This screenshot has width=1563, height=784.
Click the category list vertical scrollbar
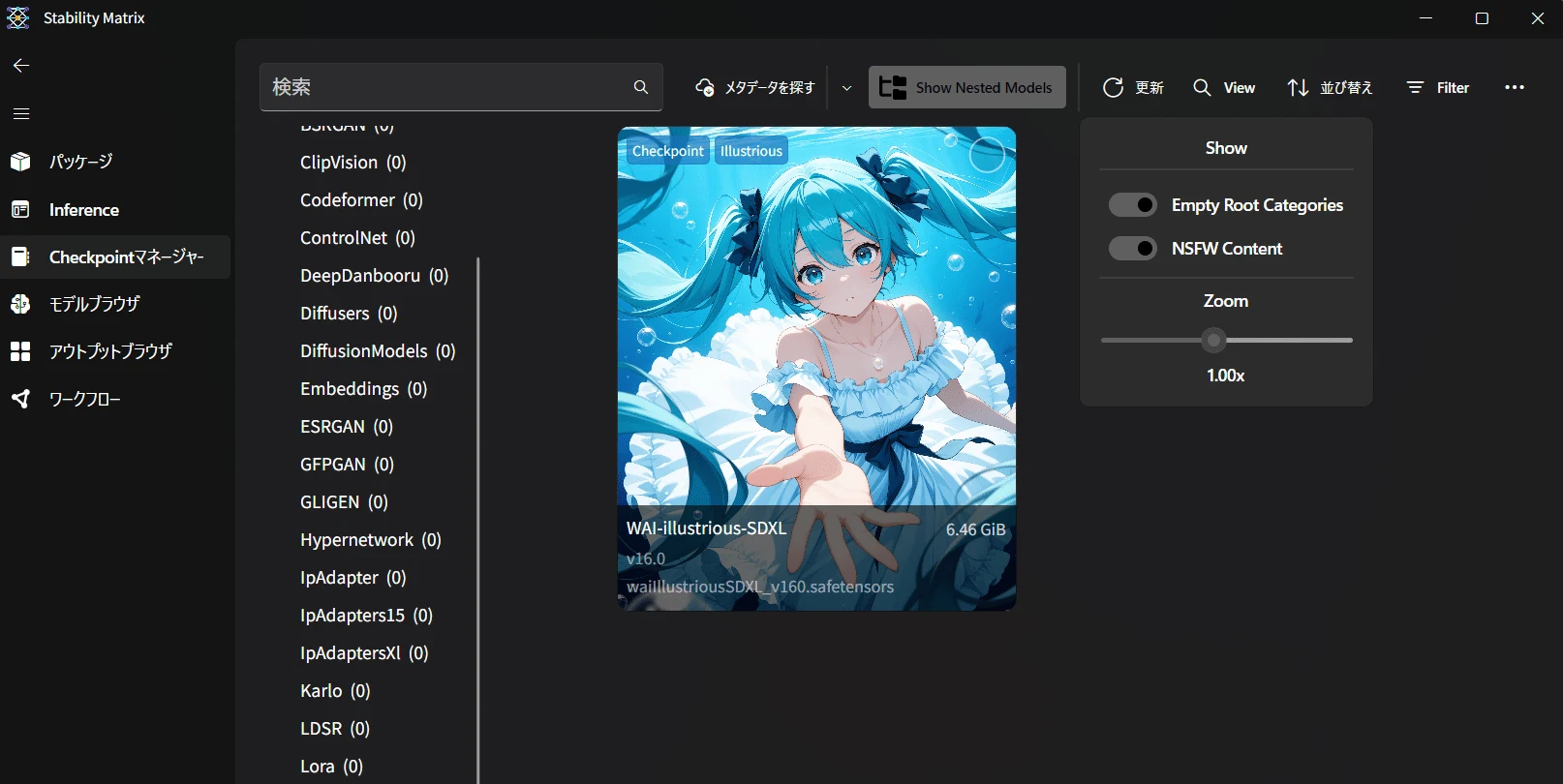coord(477,520)
